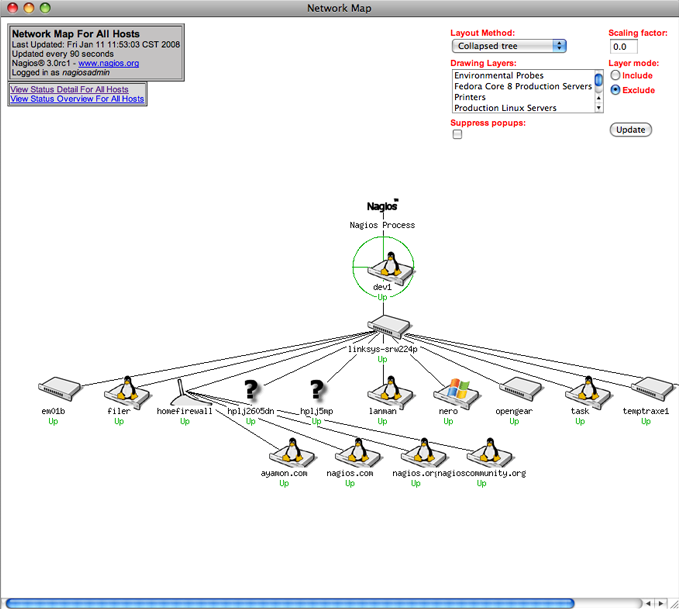Focus the Scaling factor input field
This screenshot has height=609, width=679.
(x=624, y=46)
